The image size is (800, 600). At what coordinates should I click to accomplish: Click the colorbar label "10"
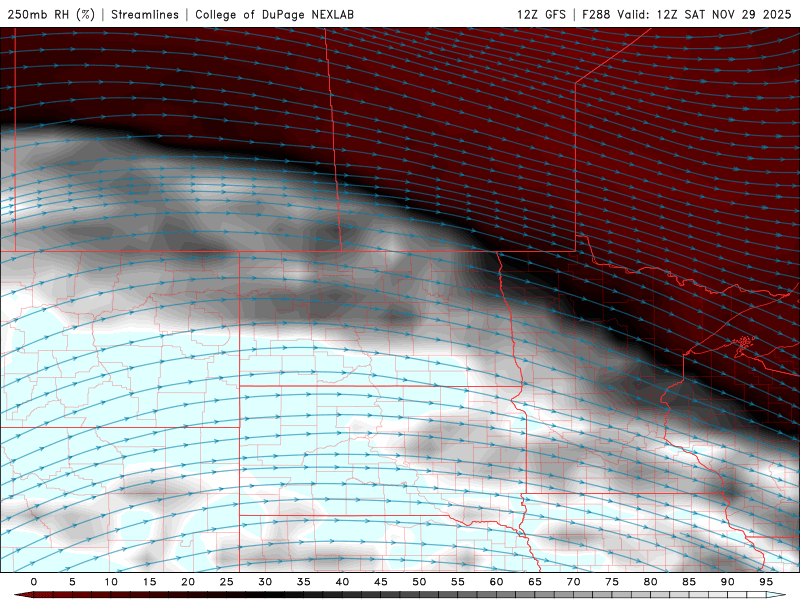111,582
